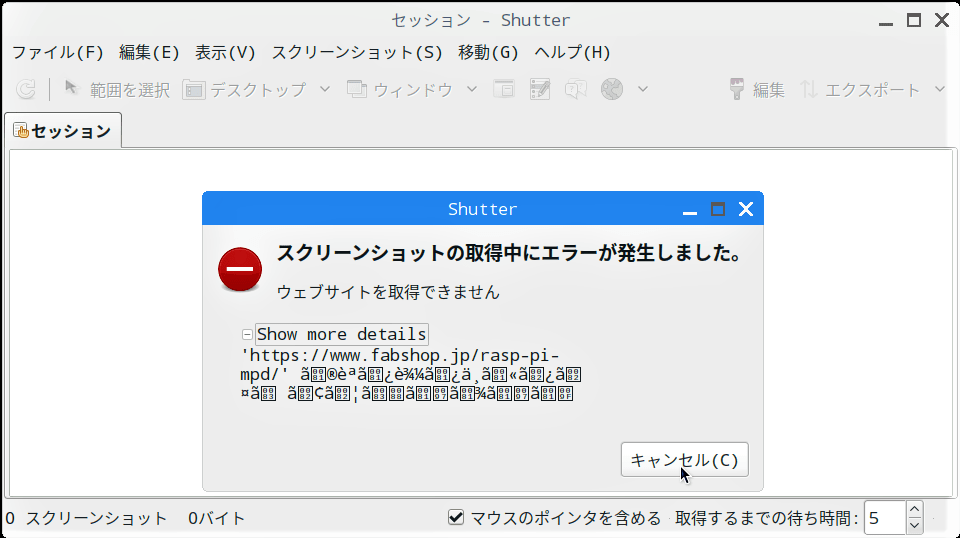Open the 編集(E) menu

(149, 53)
